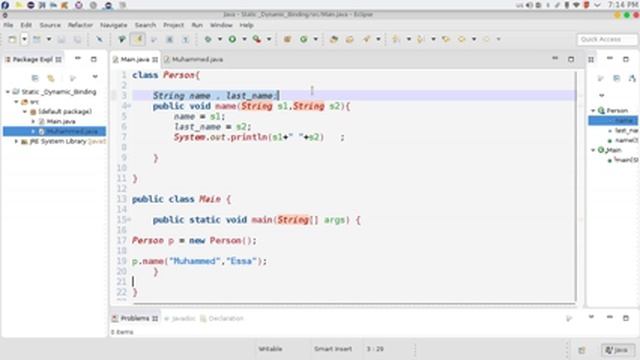This screenshot has width=640, height=360.
Task: Open Package Explorer view menu arrow
Action: [x=95, y=77]
